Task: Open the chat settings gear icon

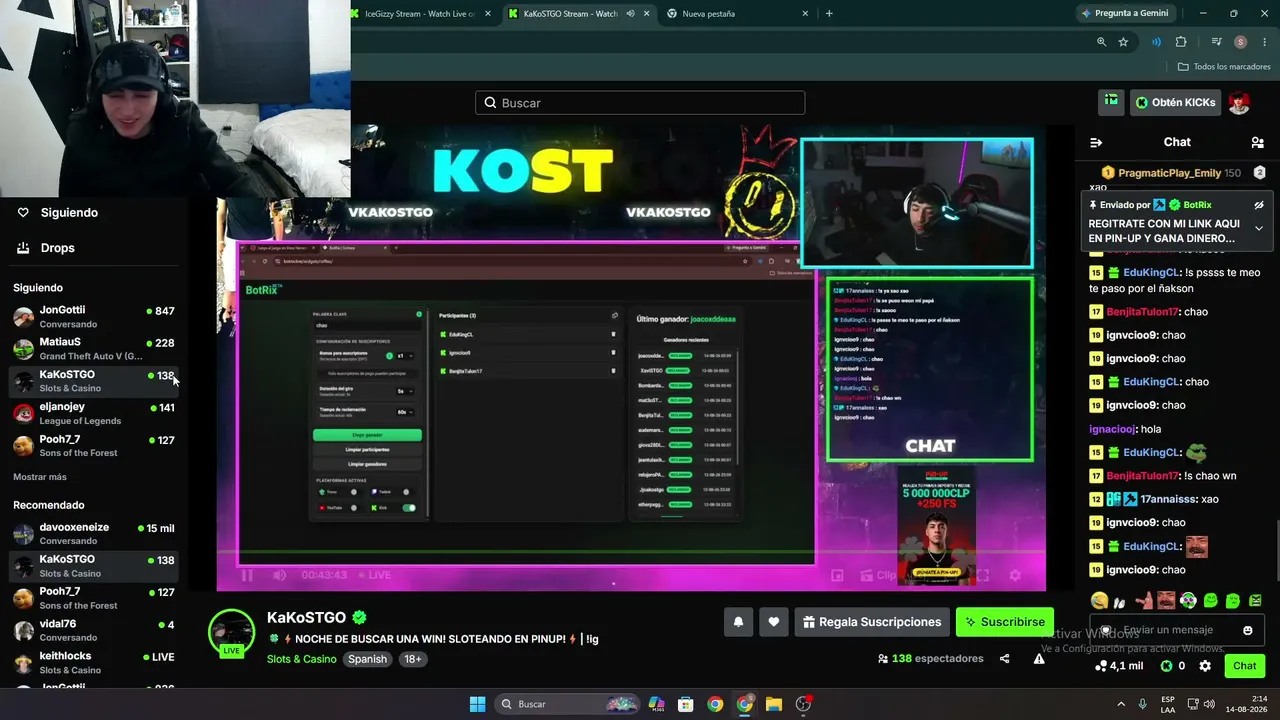Action: point(1205,666)
